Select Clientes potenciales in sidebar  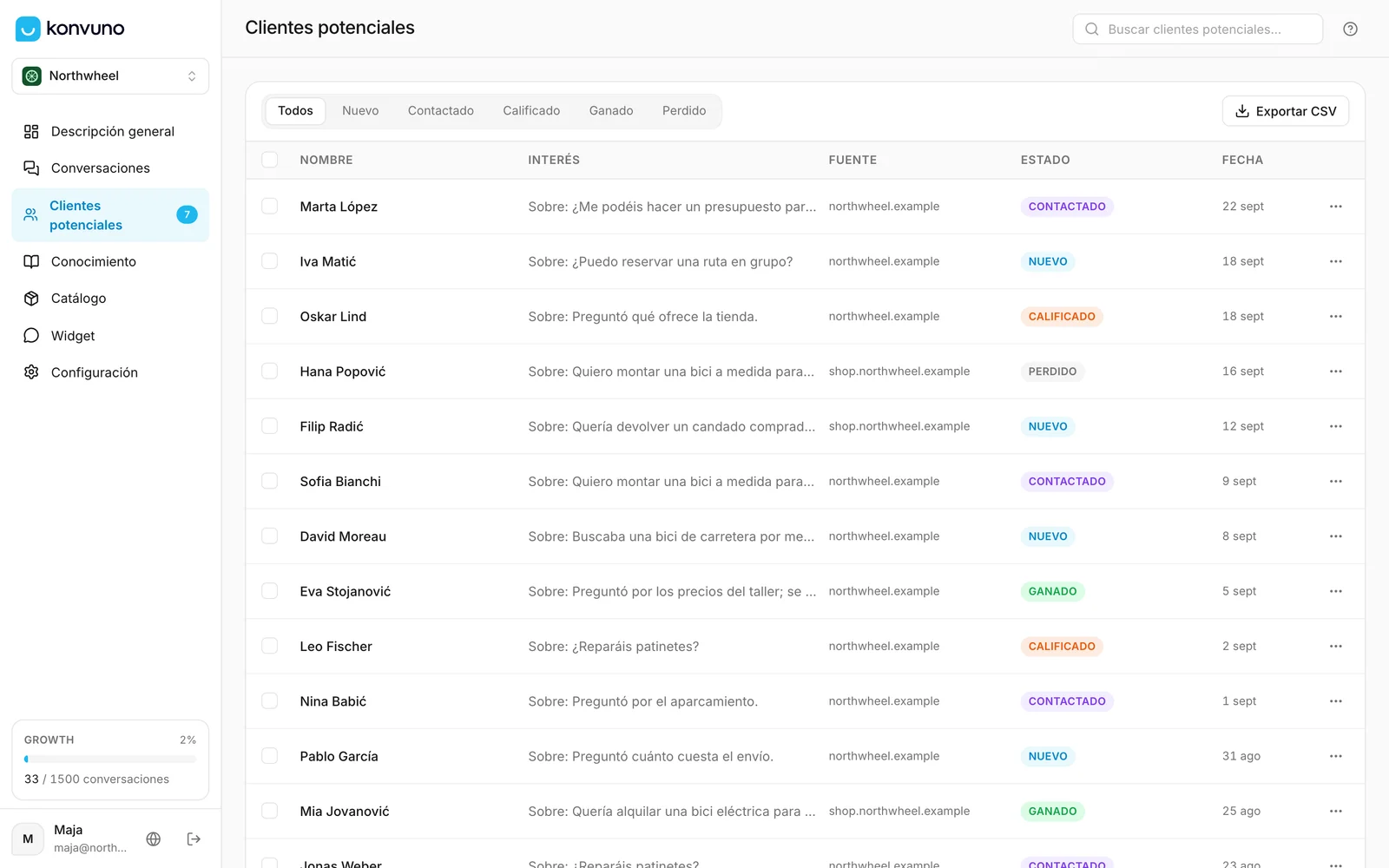(110, 215)
